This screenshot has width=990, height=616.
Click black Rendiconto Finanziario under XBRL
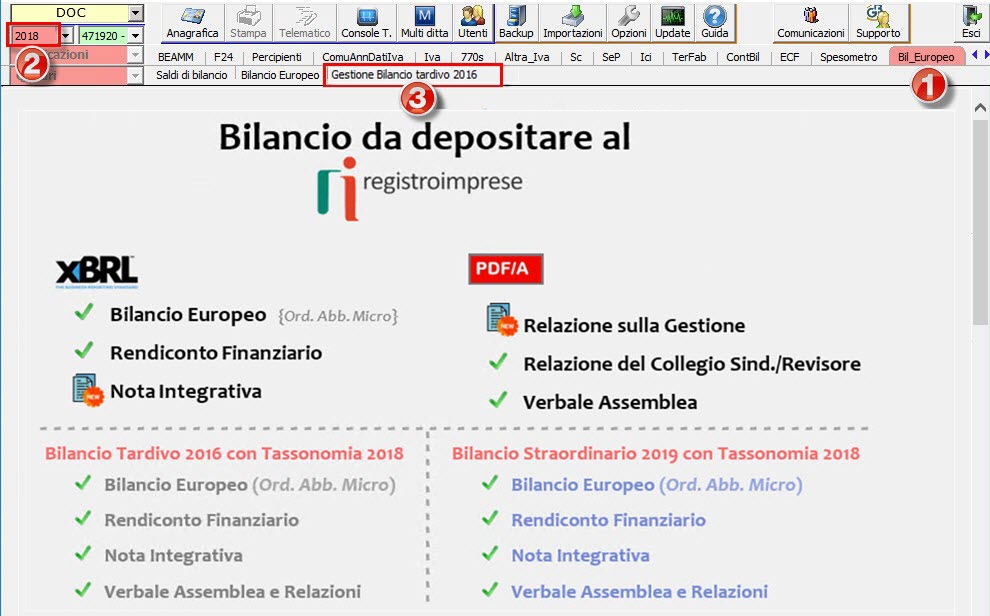(216, 353)
